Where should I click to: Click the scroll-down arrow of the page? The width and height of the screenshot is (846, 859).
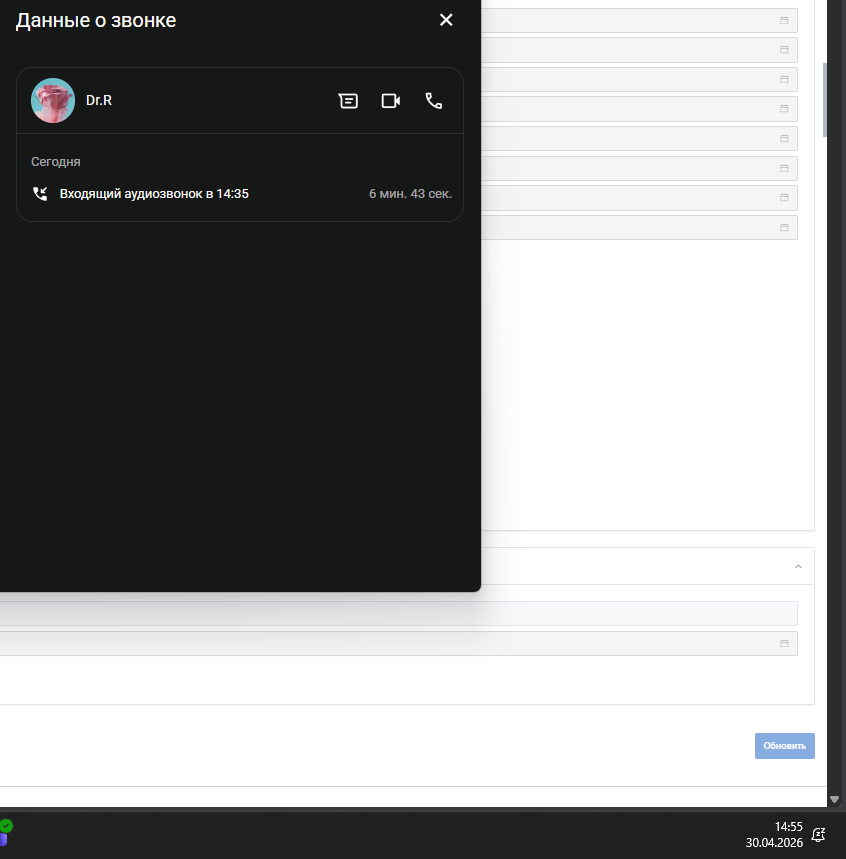tap(834, 799)
